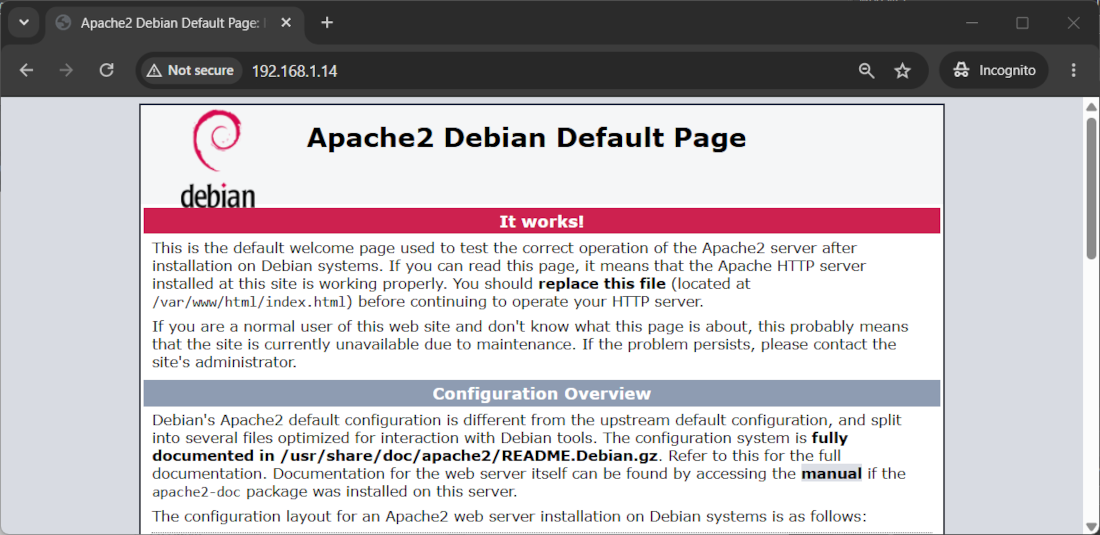Click the forward navigation arrow
Viewport: 1100px width, 535px height.
click(67, 70)
